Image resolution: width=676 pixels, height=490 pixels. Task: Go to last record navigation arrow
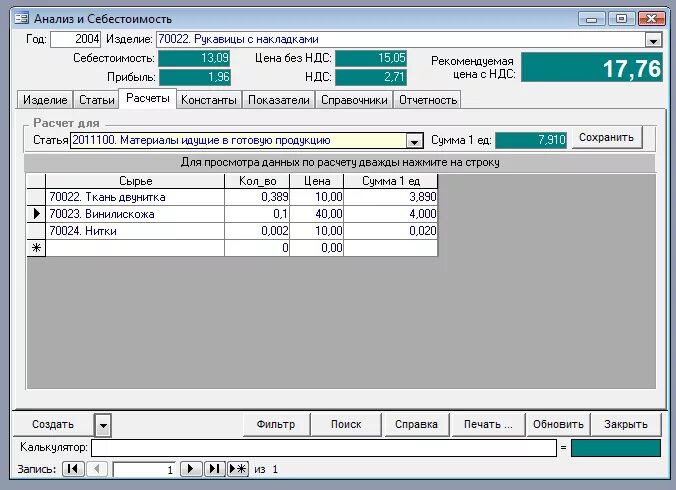pos(214,469)
